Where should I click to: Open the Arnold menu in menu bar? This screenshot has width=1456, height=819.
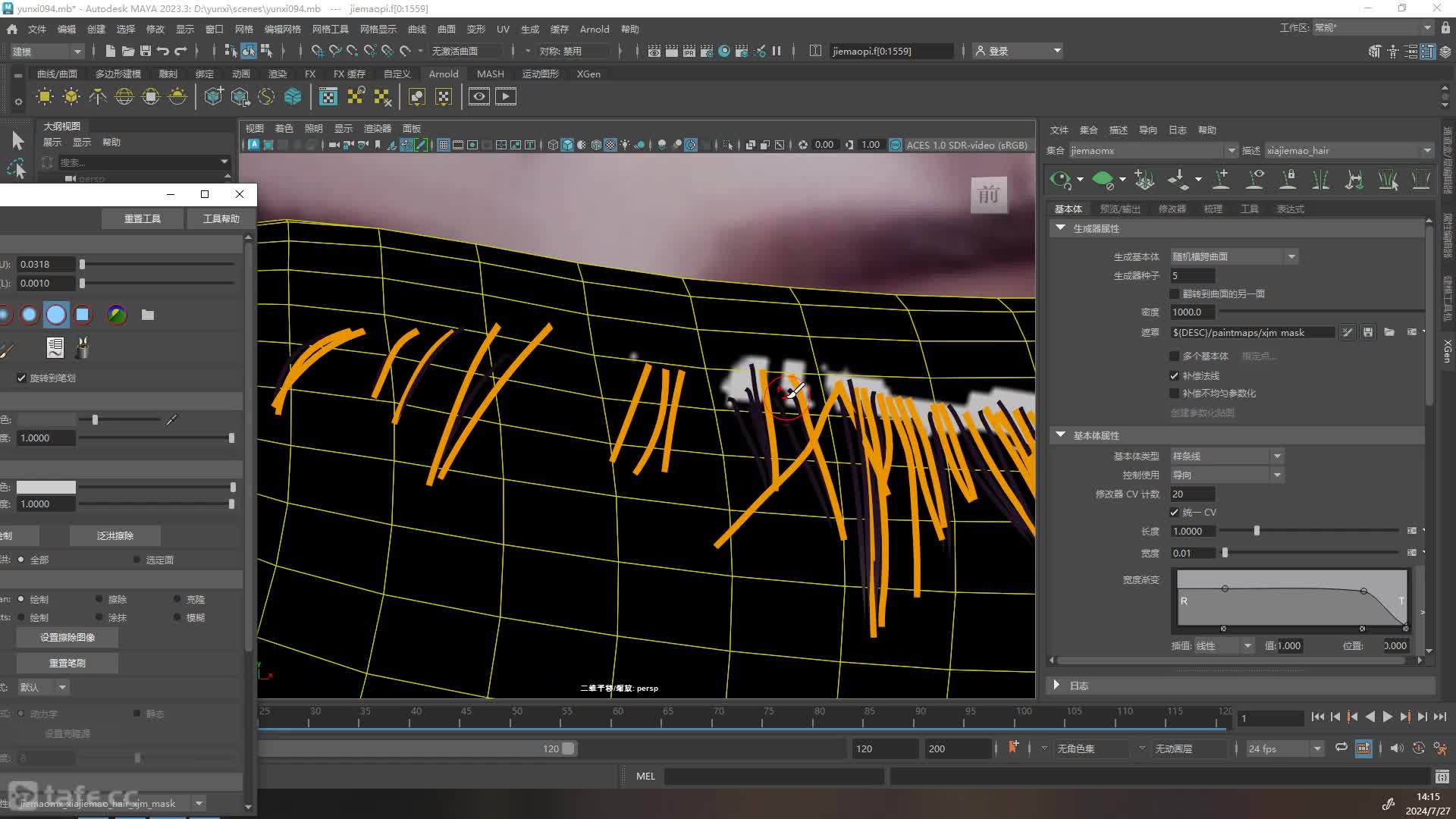595,29
